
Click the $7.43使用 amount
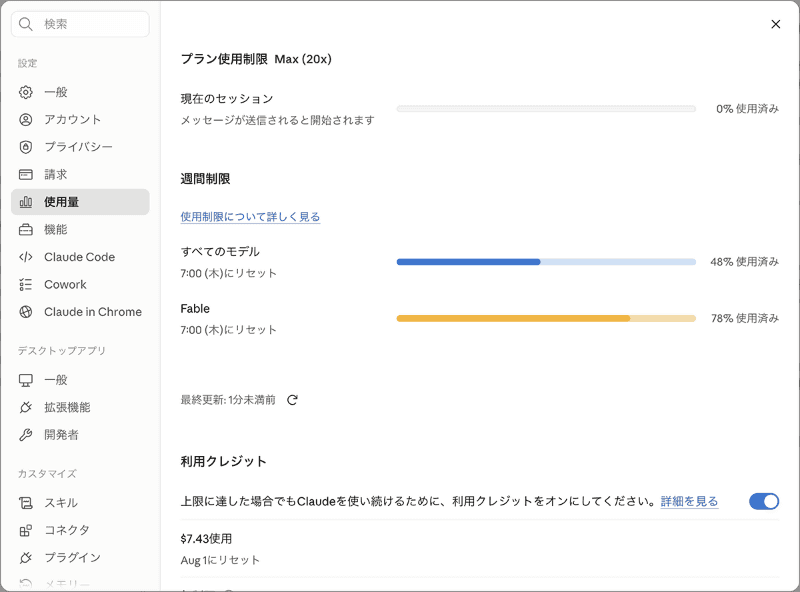coord(206,539)
